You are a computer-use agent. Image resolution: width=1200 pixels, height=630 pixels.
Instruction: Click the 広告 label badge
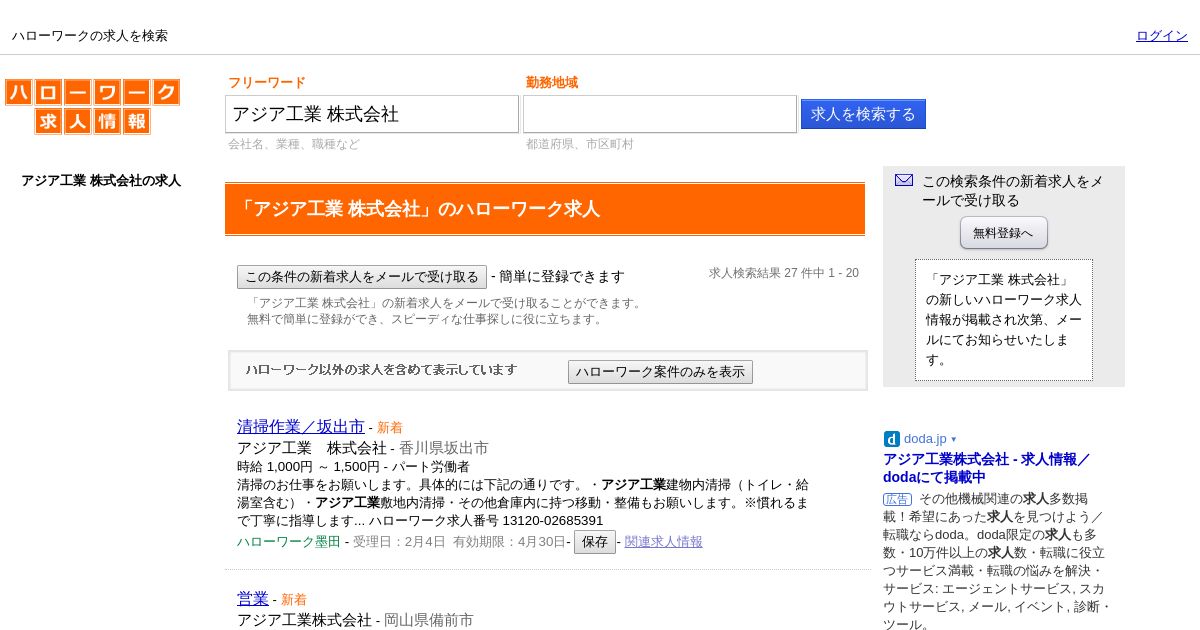point(897,499)
